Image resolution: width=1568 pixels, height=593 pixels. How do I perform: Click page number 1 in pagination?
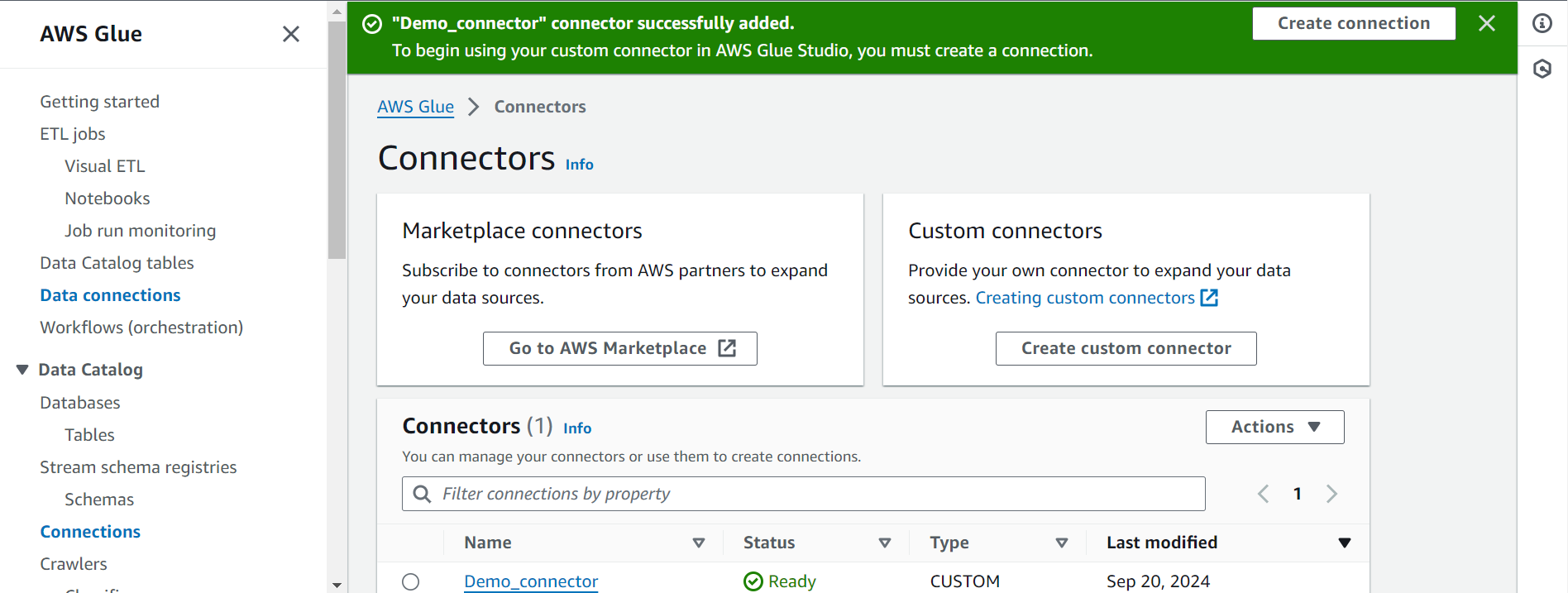1298,494
